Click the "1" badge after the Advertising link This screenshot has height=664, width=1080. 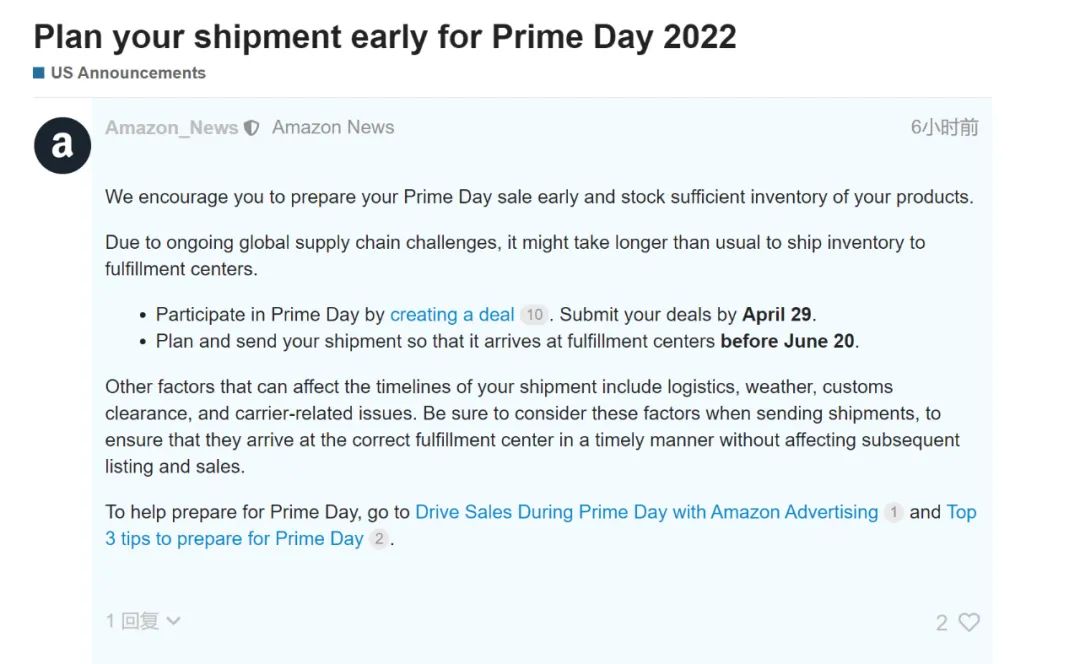895,512
